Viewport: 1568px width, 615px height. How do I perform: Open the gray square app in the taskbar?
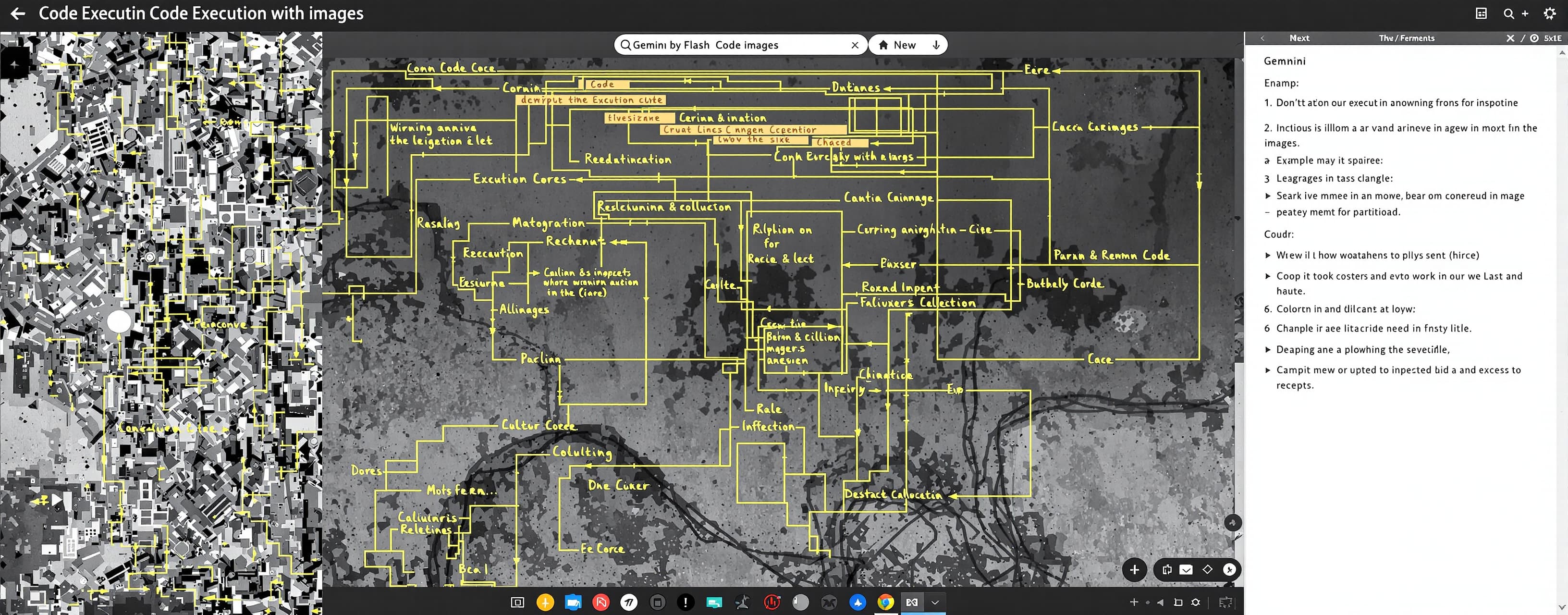coord(657,602)
